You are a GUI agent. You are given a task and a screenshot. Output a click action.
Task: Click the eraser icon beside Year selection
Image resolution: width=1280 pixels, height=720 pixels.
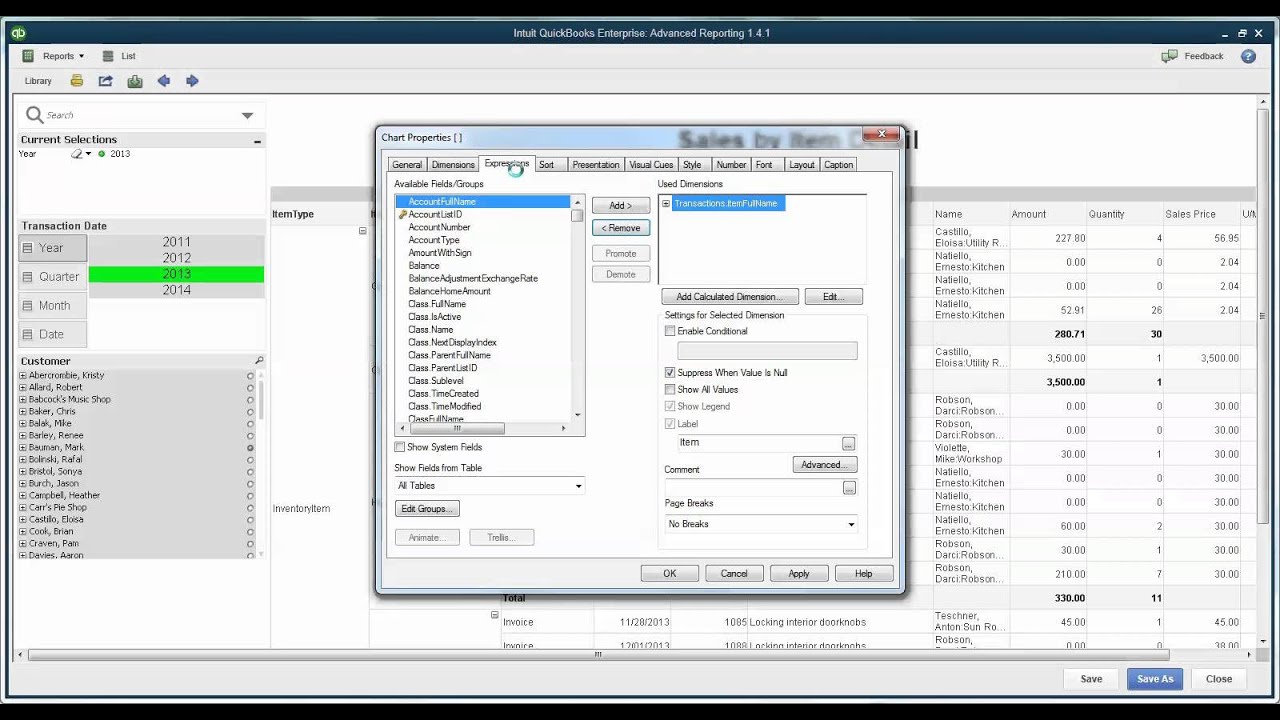[76, 154]
